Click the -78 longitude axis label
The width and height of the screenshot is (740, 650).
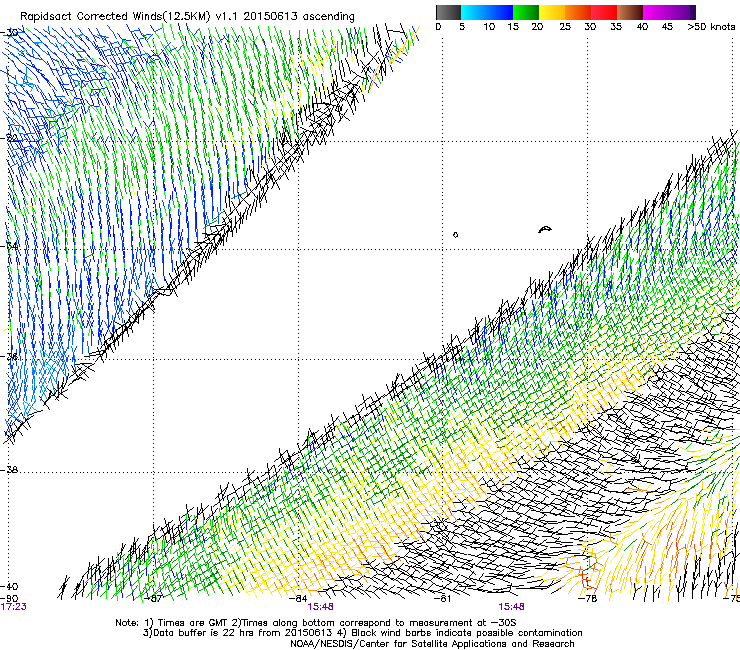tap(588, 599)
